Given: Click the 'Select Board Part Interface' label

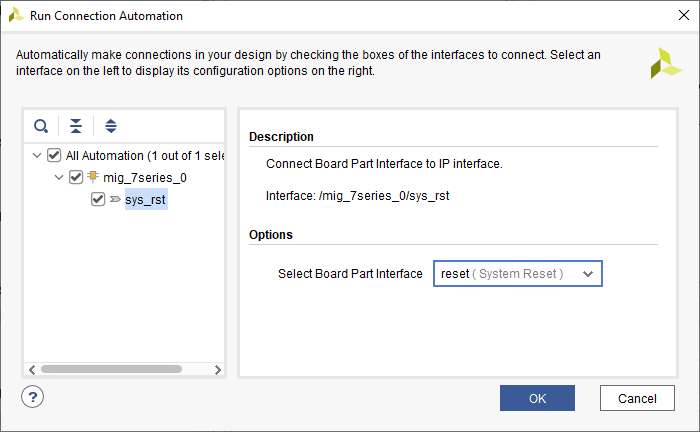Looking at the screenshot, I should point(350,274).
